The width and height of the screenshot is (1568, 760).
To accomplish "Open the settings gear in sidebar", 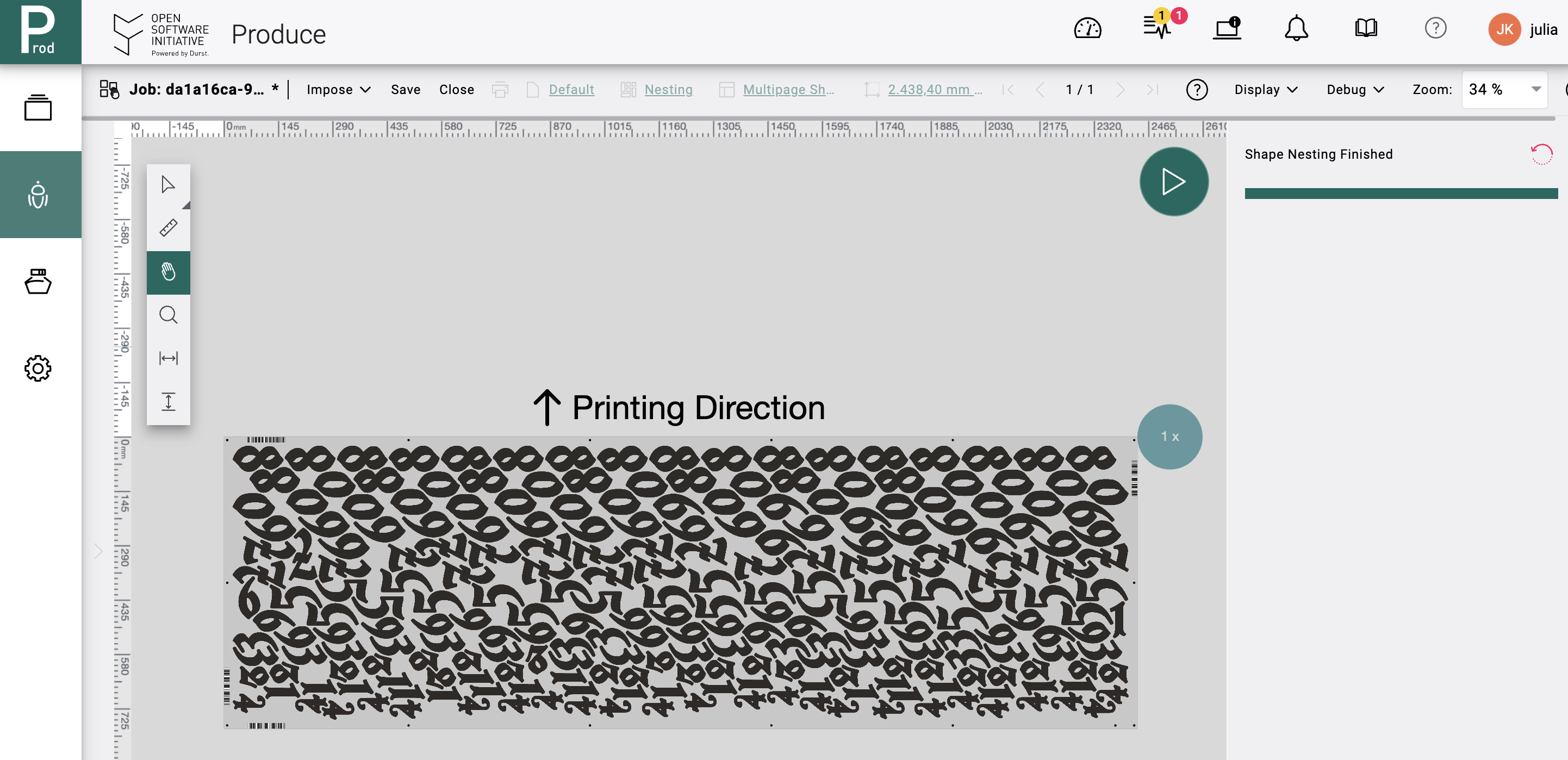I will coord(38,368).
